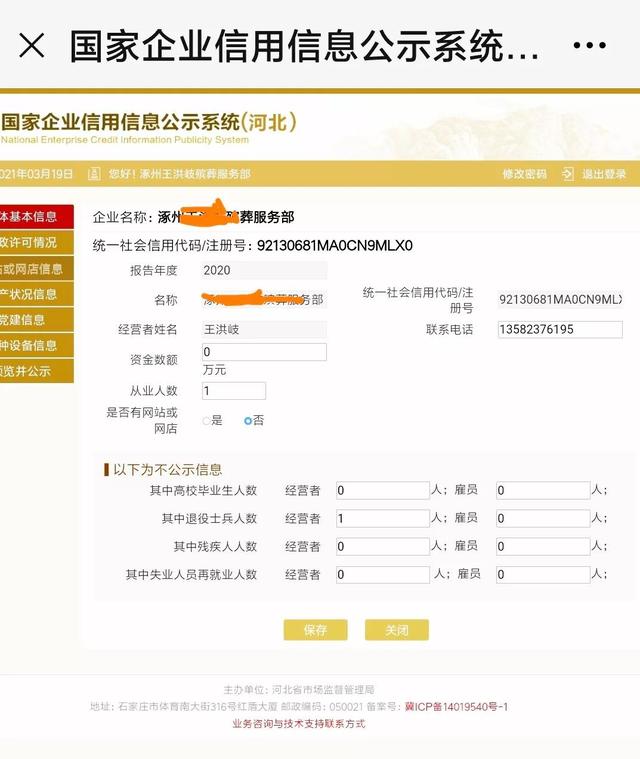Click 残疾人 经营者 count field
Image resolution: width=640 pixels, height=759 pixels.
pos(383,546)
